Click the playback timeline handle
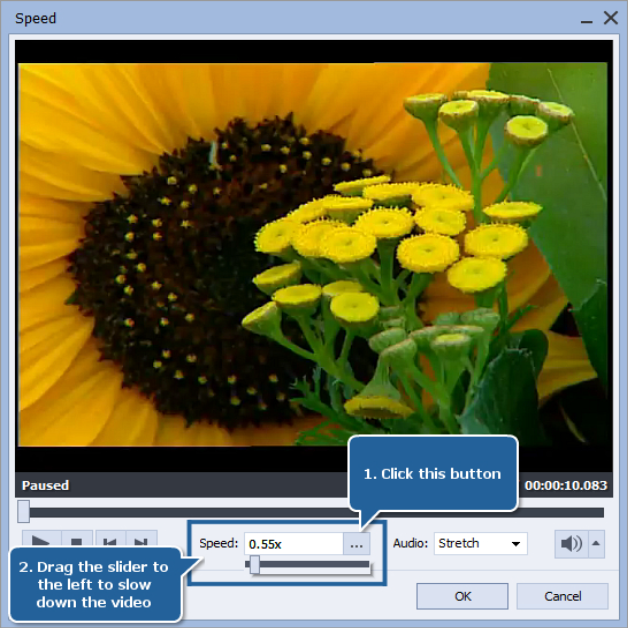This screenshot has width=629, height=629. click(24, 511)
